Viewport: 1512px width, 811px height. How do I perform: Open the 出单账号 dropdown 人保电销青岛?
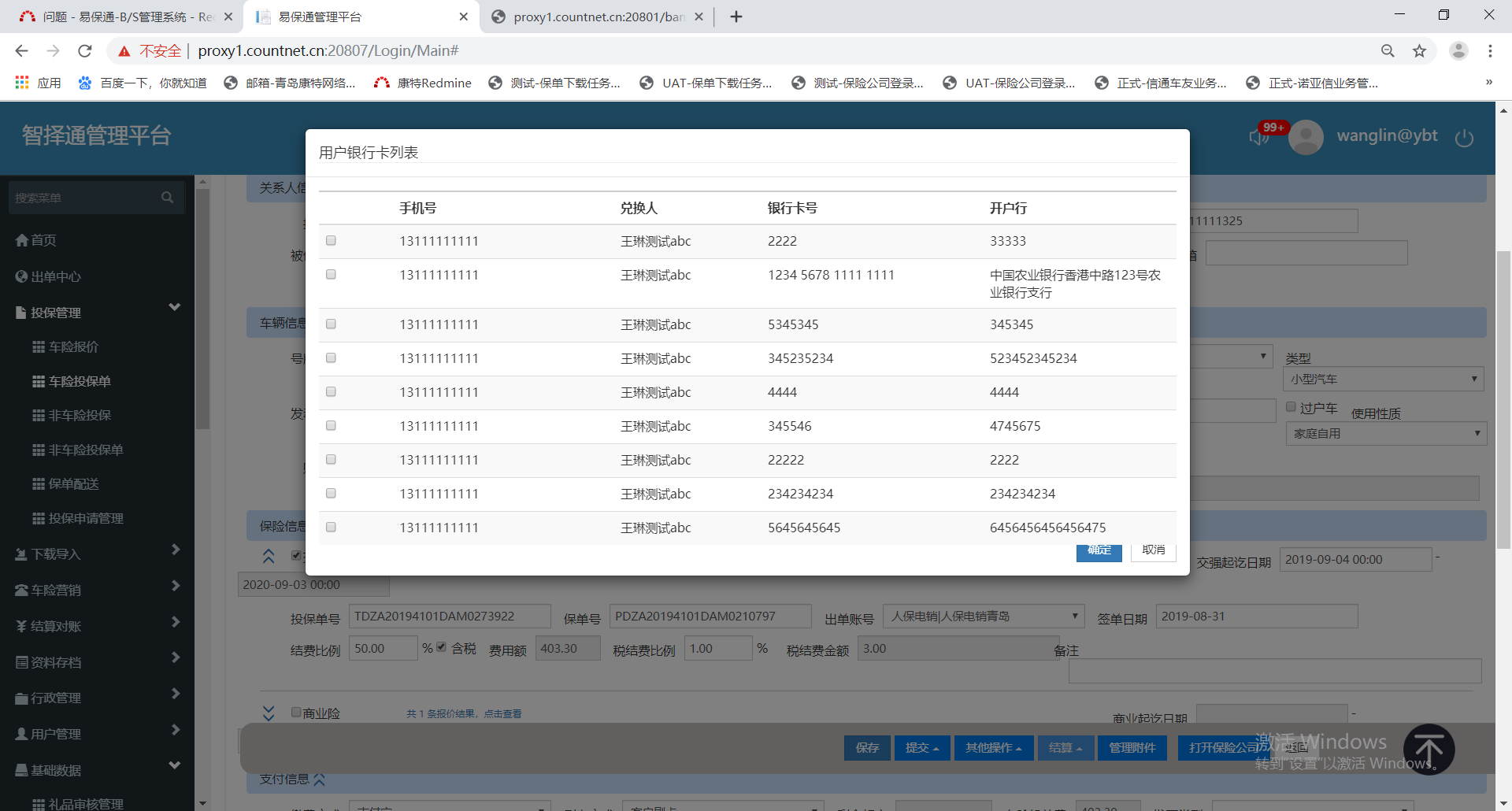(983, 617)
